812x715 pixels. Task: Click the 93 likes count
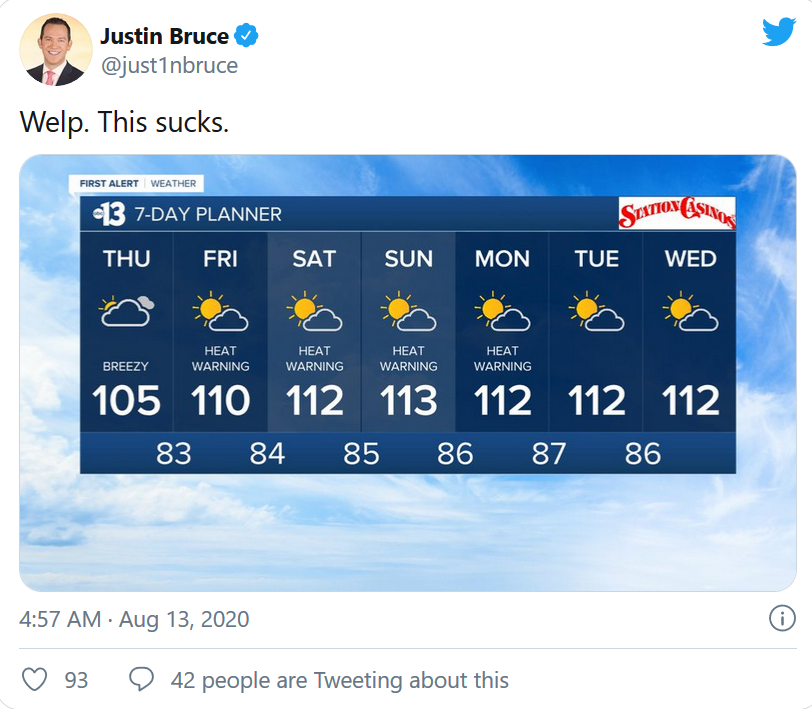click(x=76, y=680)
